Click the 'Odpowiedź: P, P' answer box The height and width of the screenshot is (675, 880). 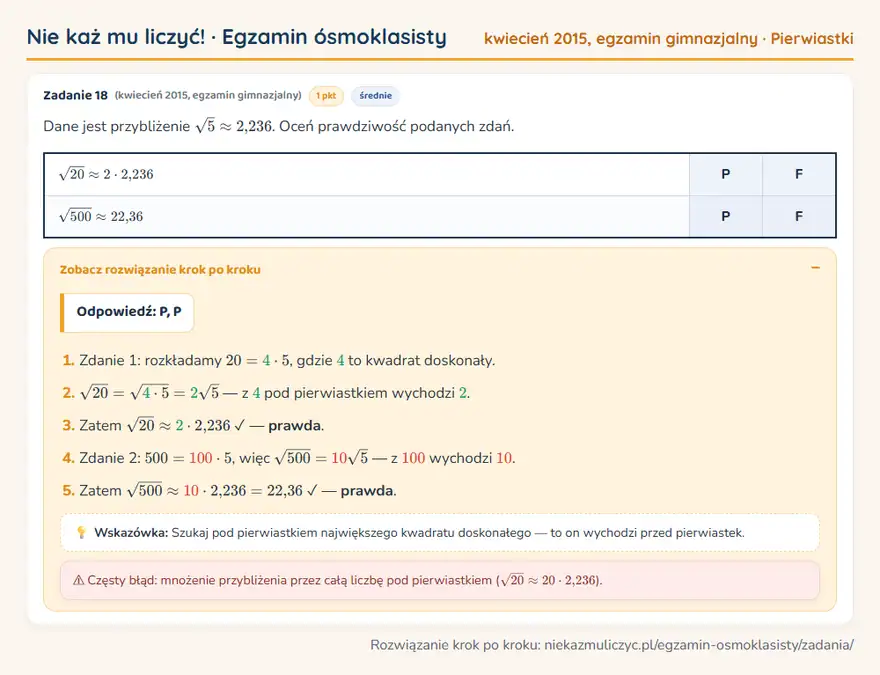coord(127,312)
